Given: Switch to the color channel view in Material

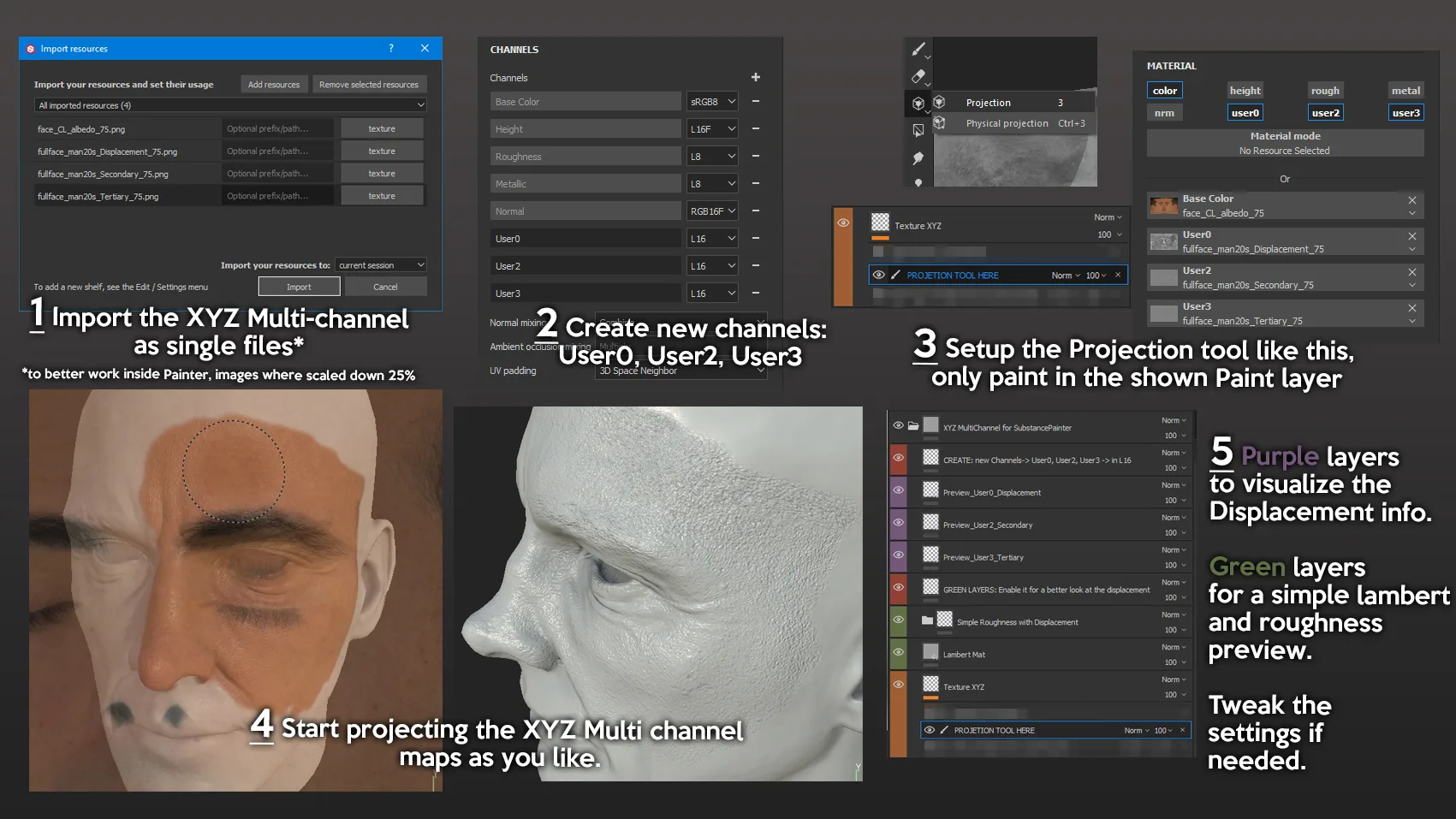Looking at the screenshot, I should coord(1165,90).
